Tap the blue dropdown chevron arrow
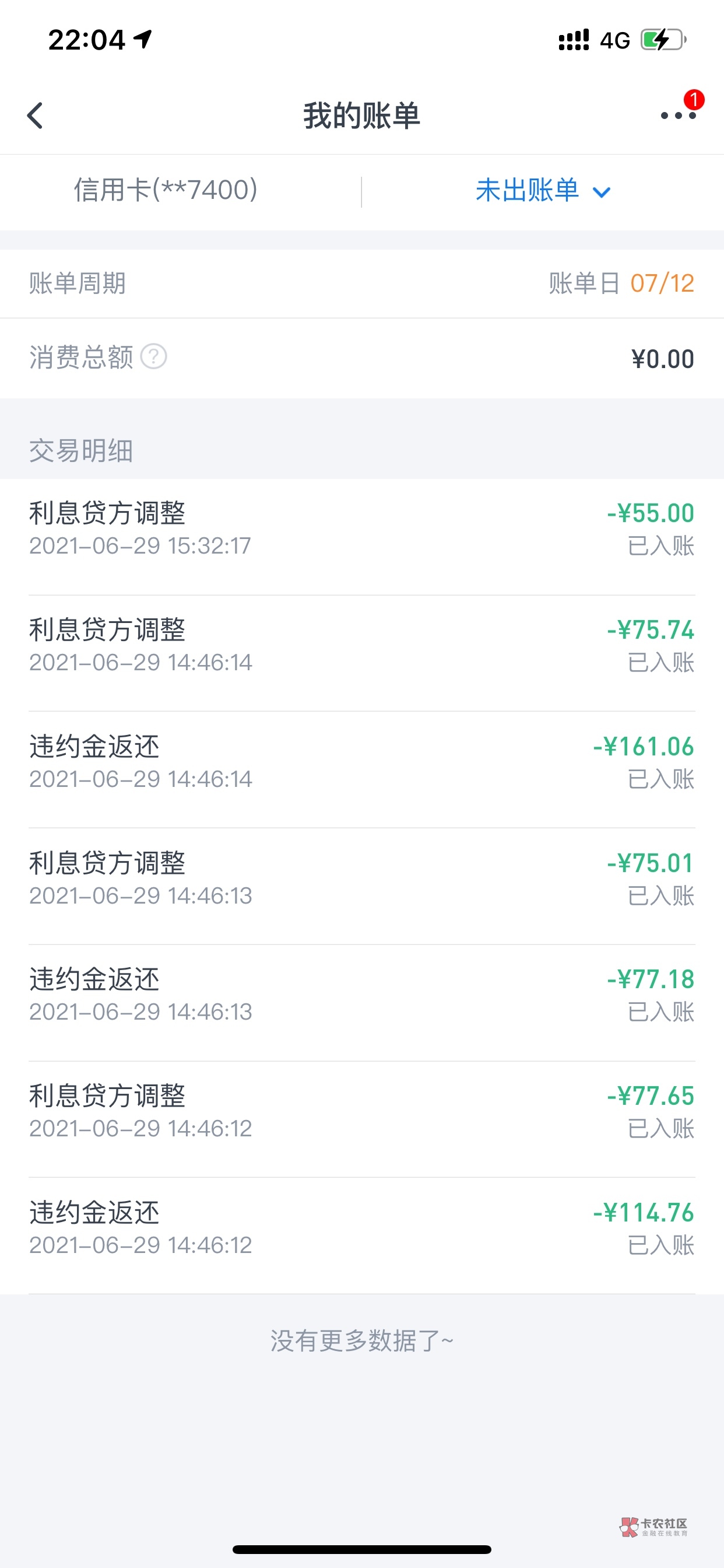The height and width of the screenshot is (1568, 724). click(x=602, y=192)
